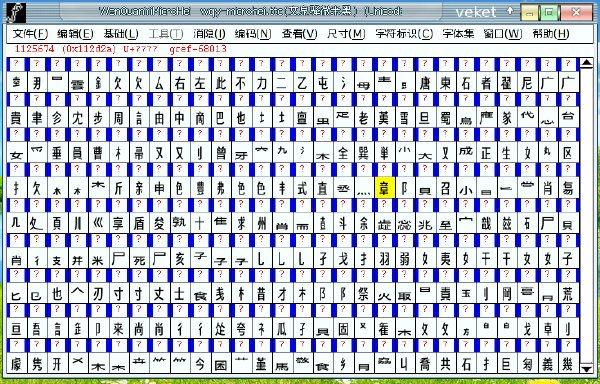Screen dimensions: 600x384
Task: Select the highlighted 章 glyph cell
Action: [384, 188]
